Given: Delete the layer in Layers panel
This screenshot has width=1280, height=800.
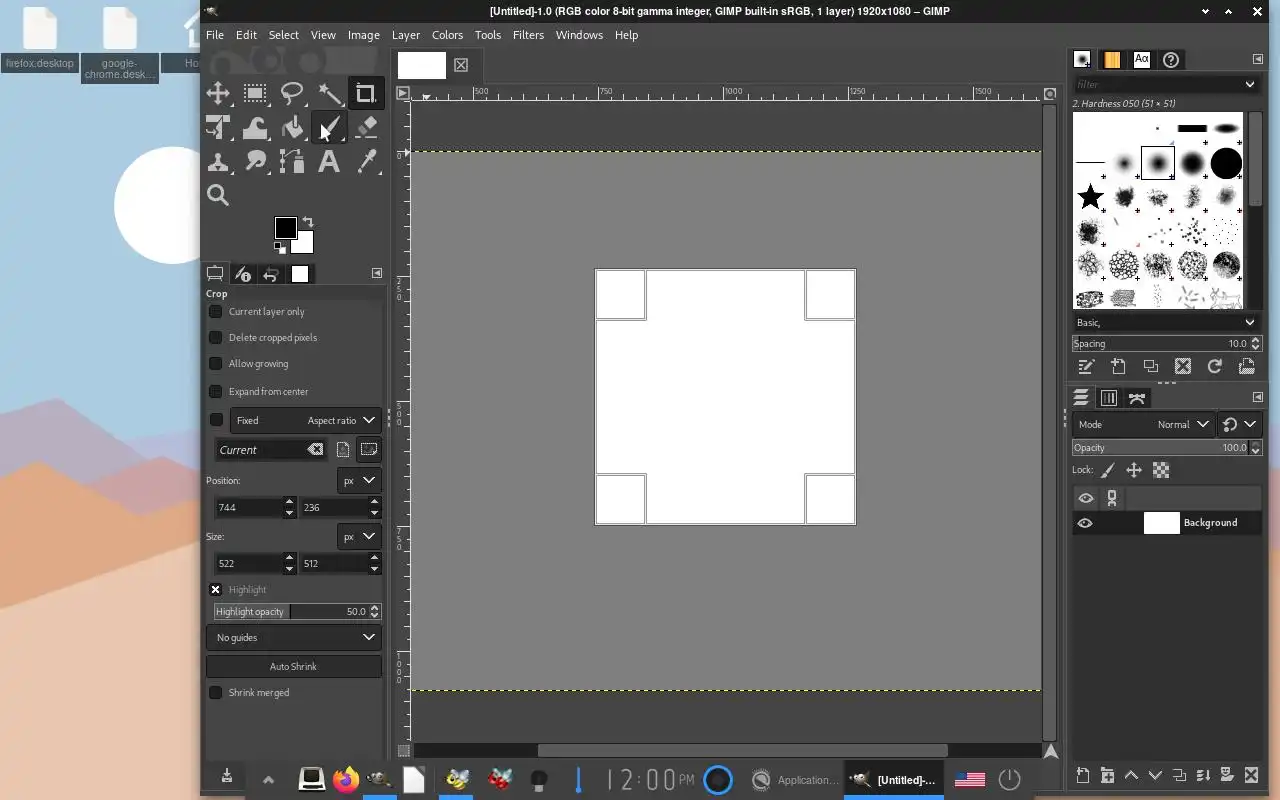Looking at the screenshot, I should click(1251, 775).
